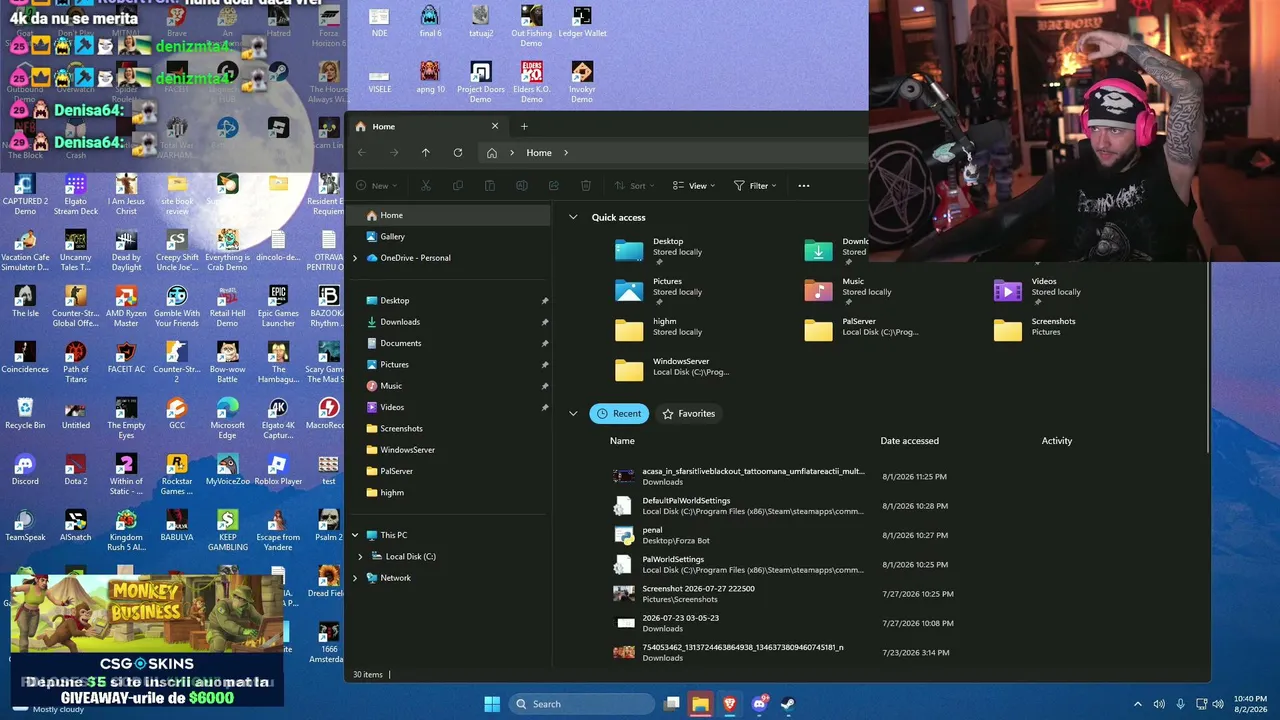Click the Cut icon in Explorer toolbar
This screenshot has width=1280, height=720.
[426, 185]
